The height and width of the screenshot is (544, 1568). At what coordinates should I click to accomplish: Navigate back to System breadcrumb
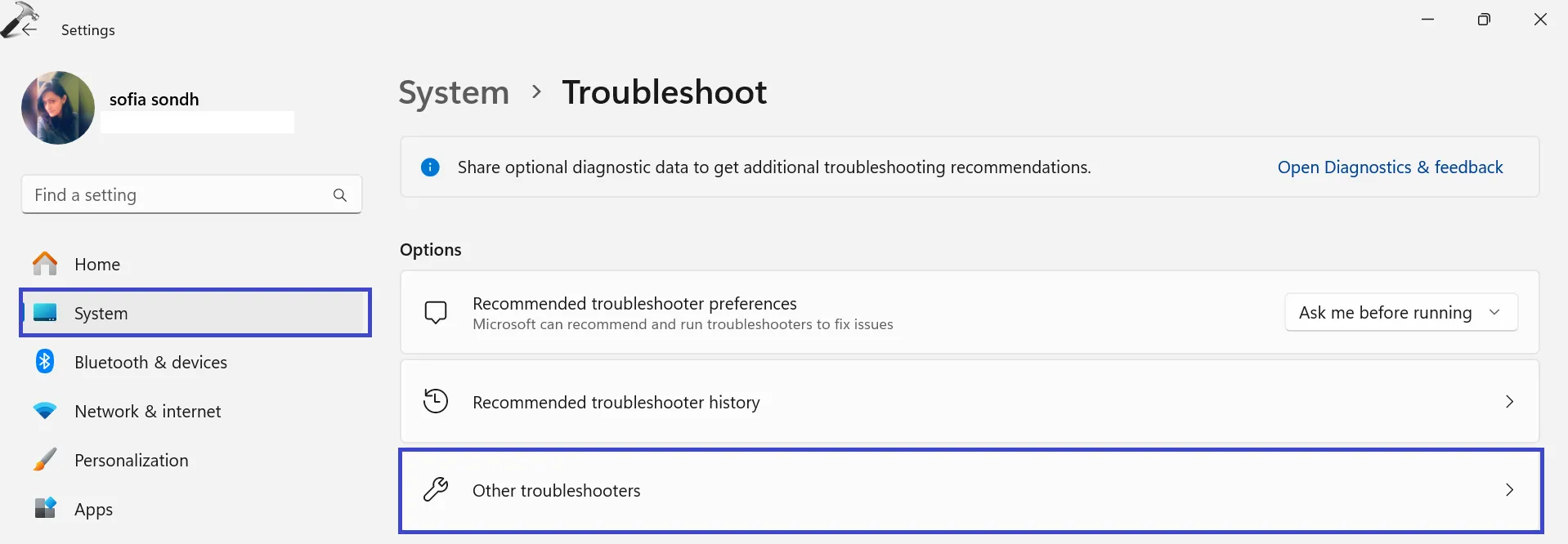tap(454, 92)
